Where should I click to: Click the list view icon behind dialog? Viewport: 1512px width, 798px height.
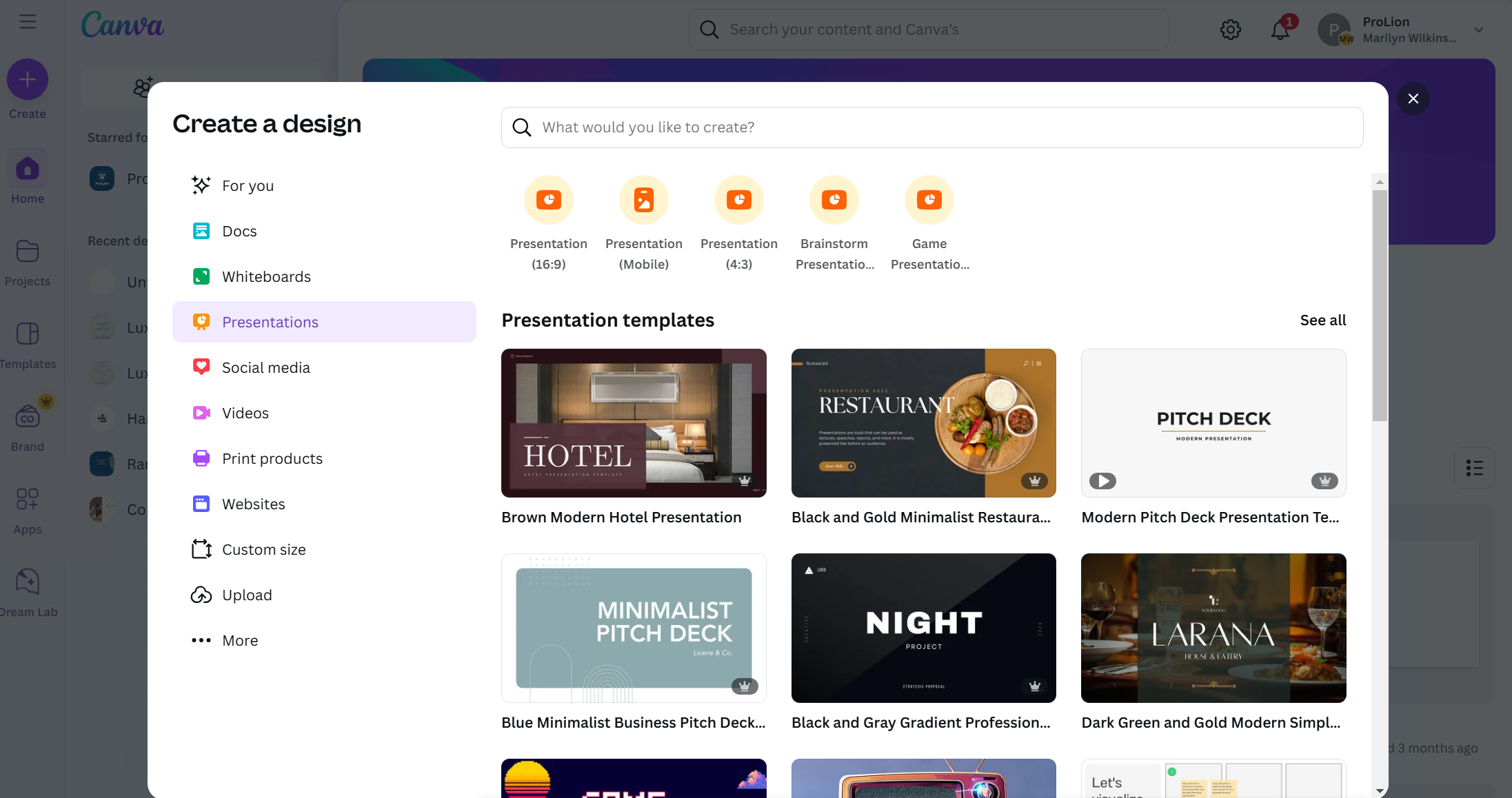(1475, 469)
